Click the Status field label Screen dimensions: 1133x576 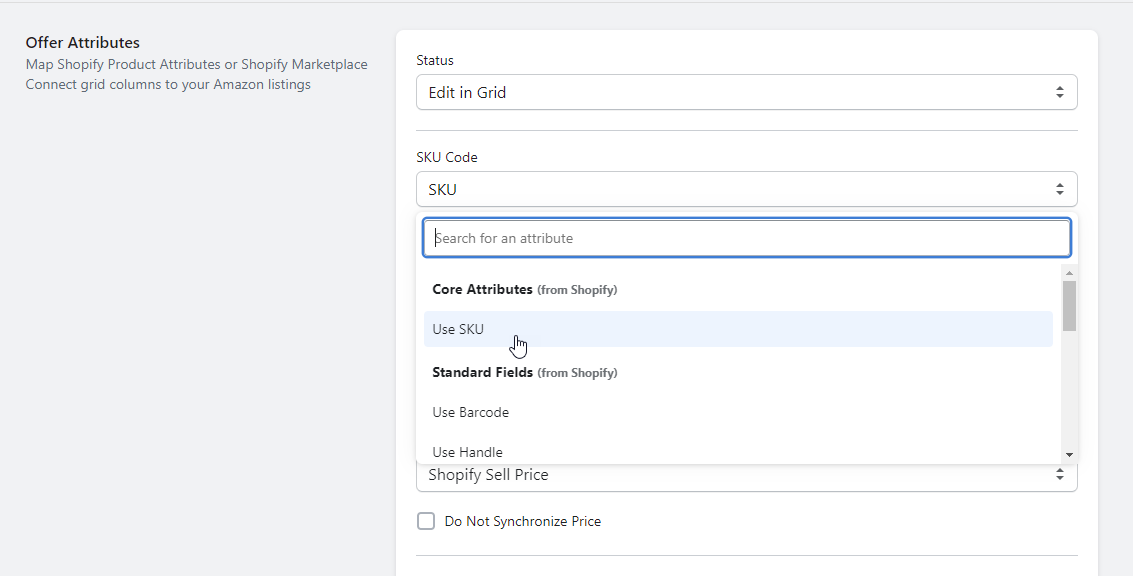click(435, 60)
